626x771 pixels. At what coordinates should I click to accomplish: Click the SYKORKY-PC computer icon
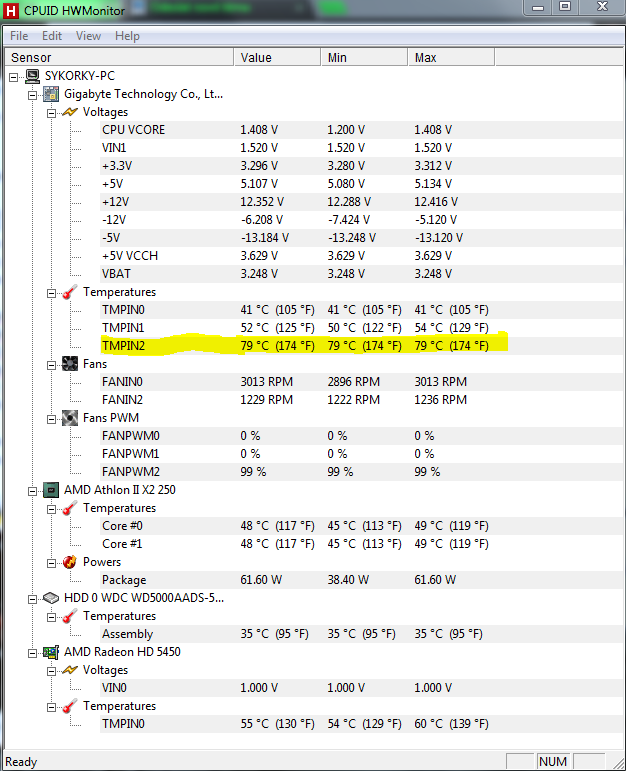(32, 76)
